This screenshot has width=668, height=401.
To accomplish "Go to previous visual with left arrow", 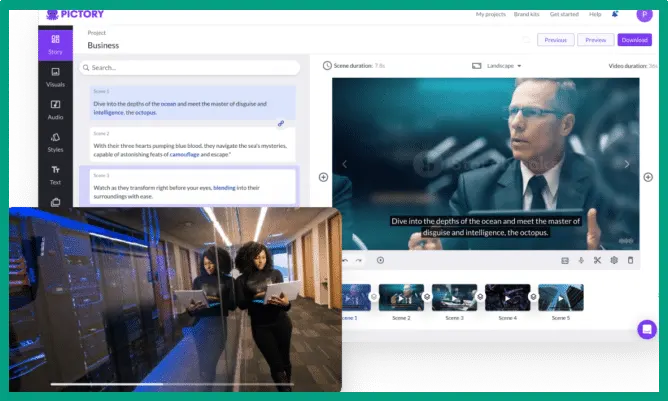I will [345, 164].
